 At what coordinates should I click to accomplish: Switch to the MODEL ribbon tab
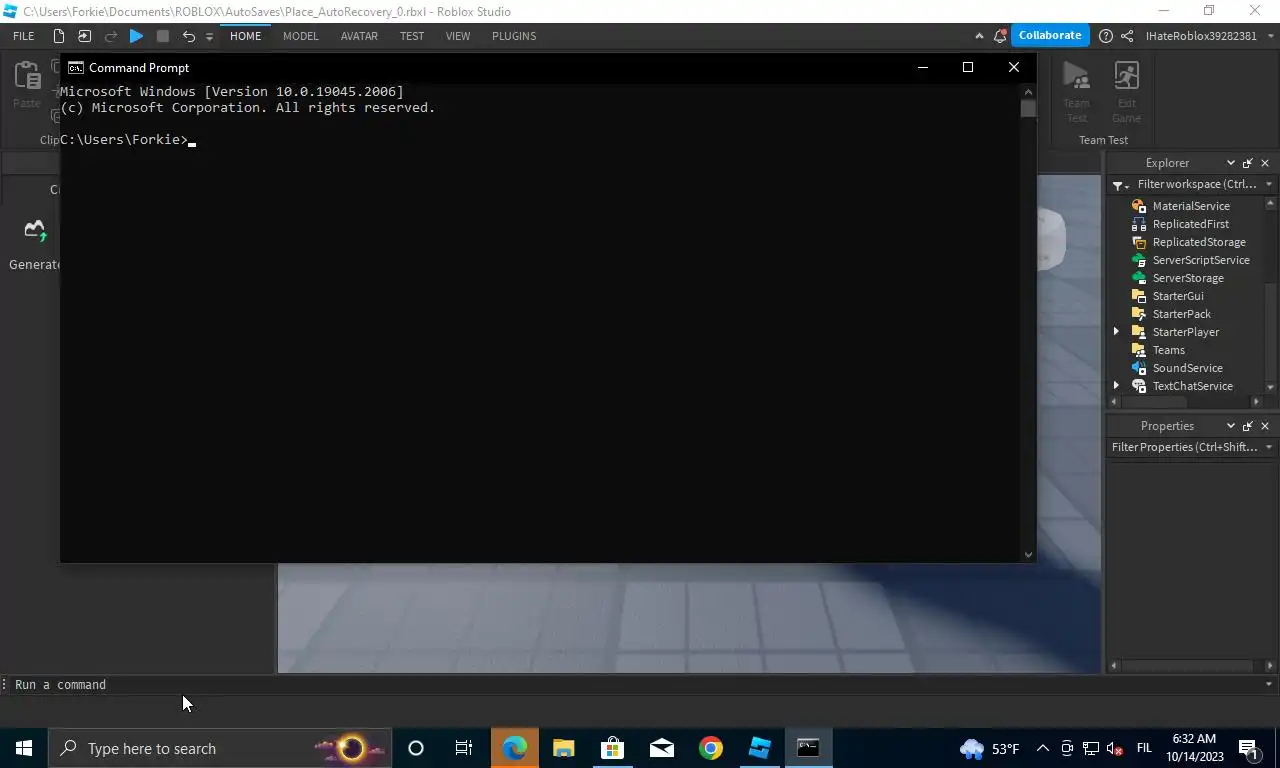(300, 36)
